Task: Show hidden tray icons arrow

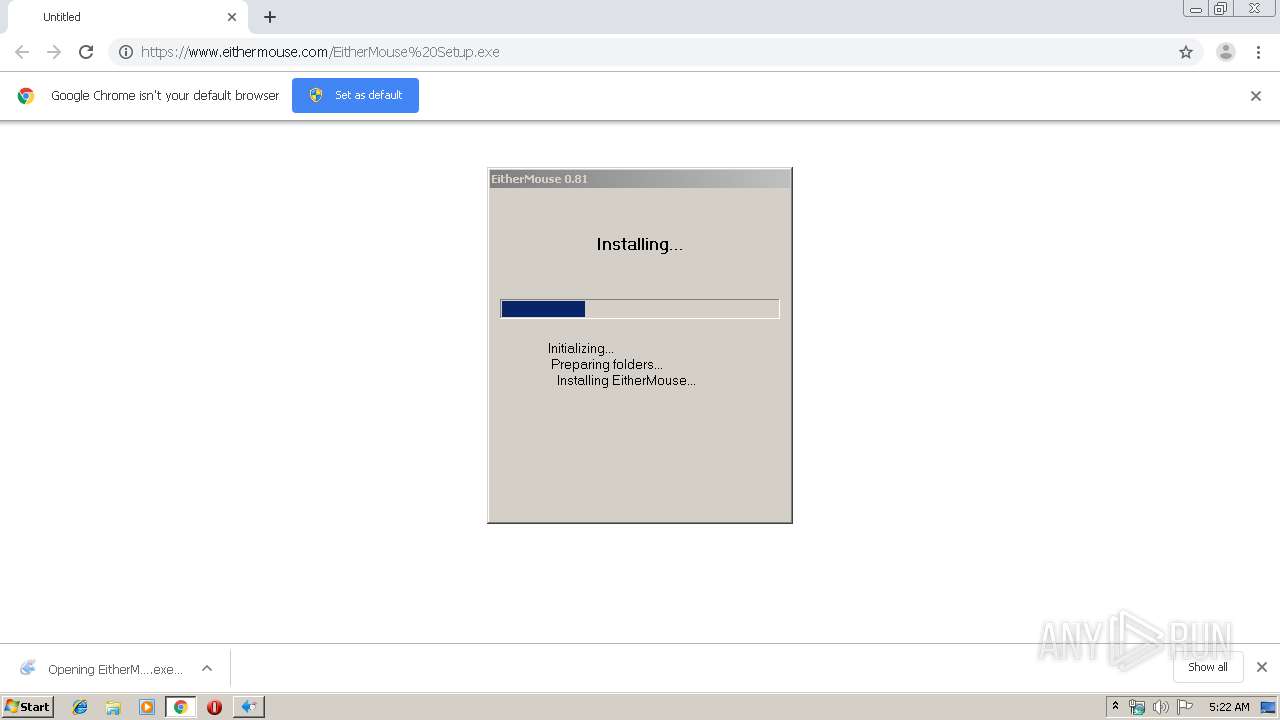Action: click(1115, 707)
